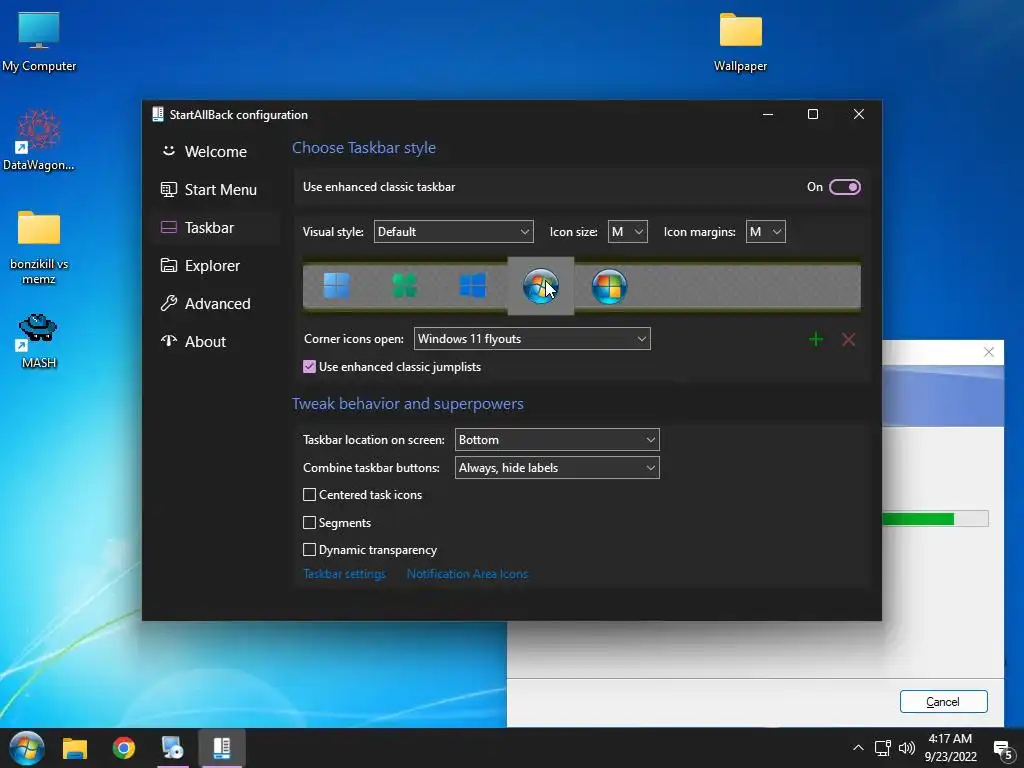Viewport: 1024px width, 768px height.
Task: Open the Start orb in taskbar
Action: pos(27,748)
